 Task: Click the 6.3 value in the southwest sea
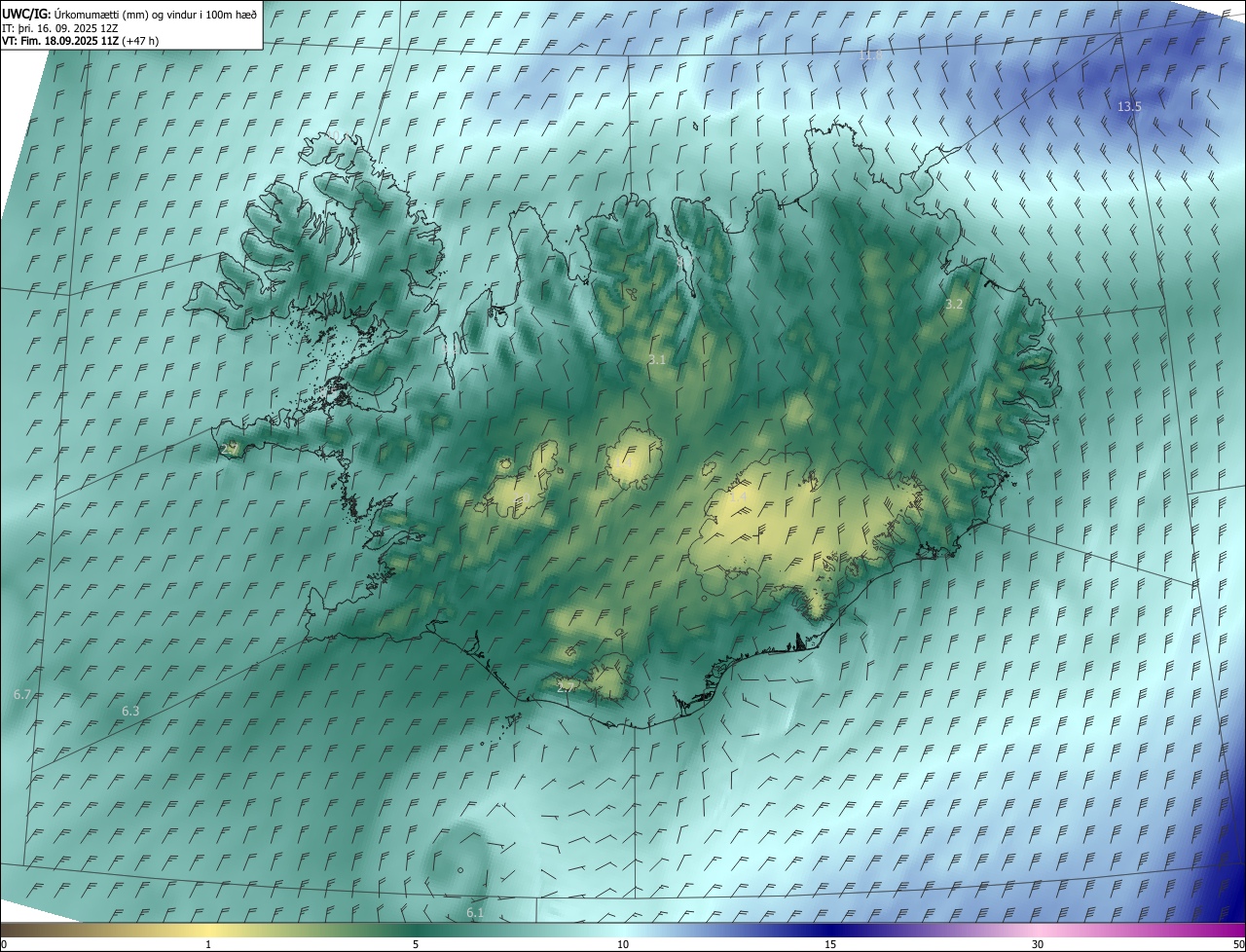coord(130,712)
